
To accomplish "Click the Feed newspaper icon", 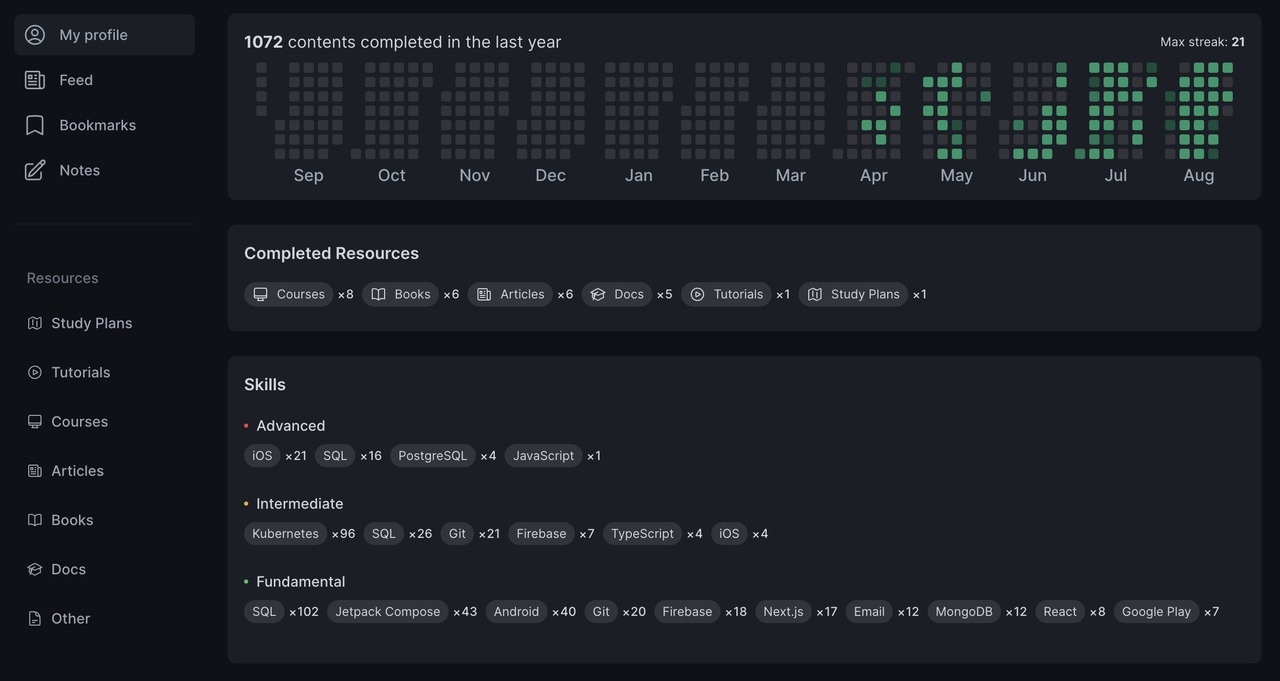I will coord(35,80).
